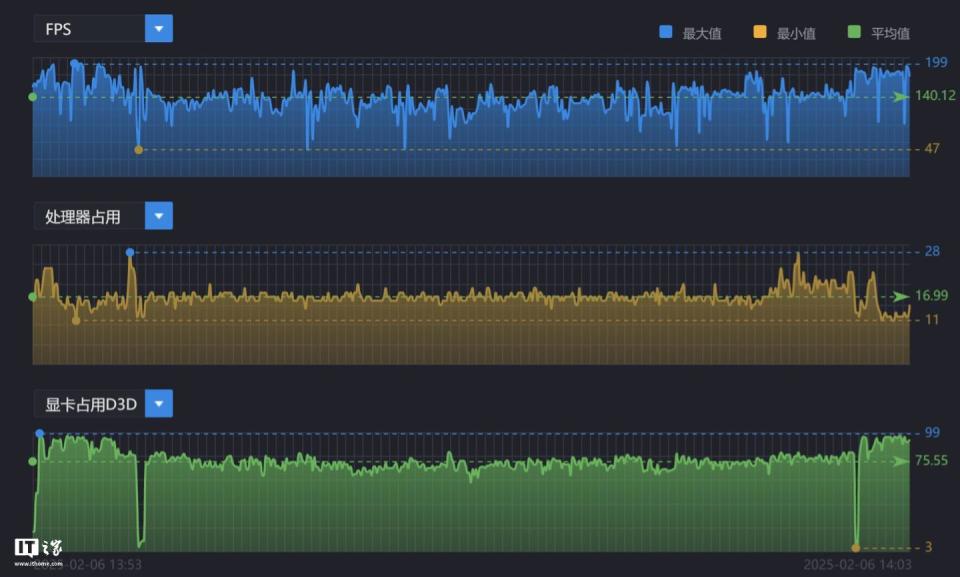Select the FPS maximum point marker dot
The image size is (960, 577).
pyautogui.click(x=74, y=63)
